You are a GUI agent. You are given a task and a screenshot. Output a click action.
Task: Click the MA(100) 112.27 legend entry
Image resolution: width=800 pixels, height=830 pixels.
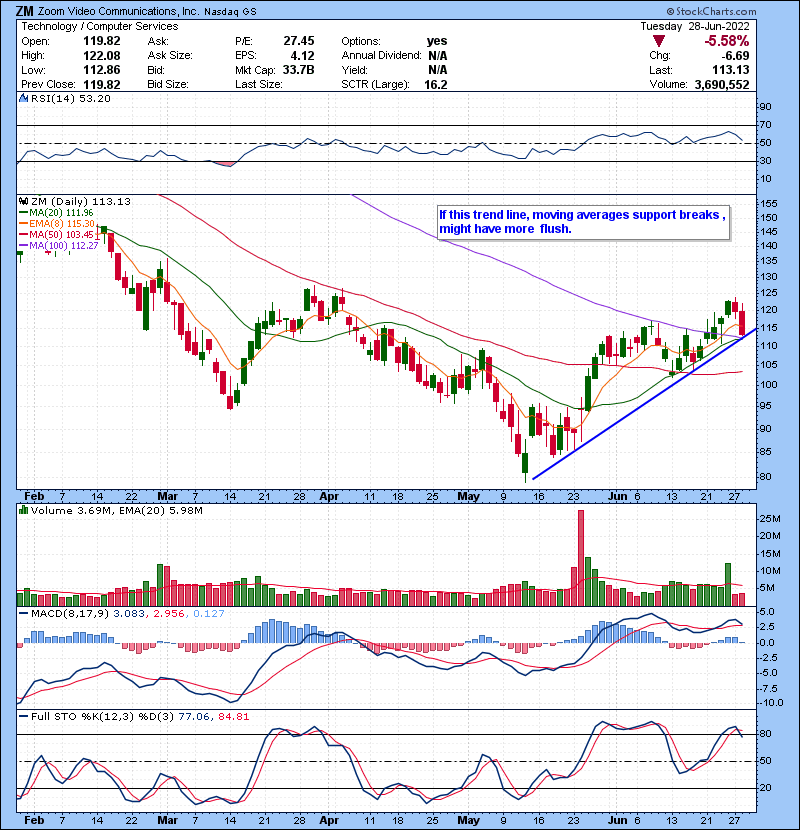point(58,246)
